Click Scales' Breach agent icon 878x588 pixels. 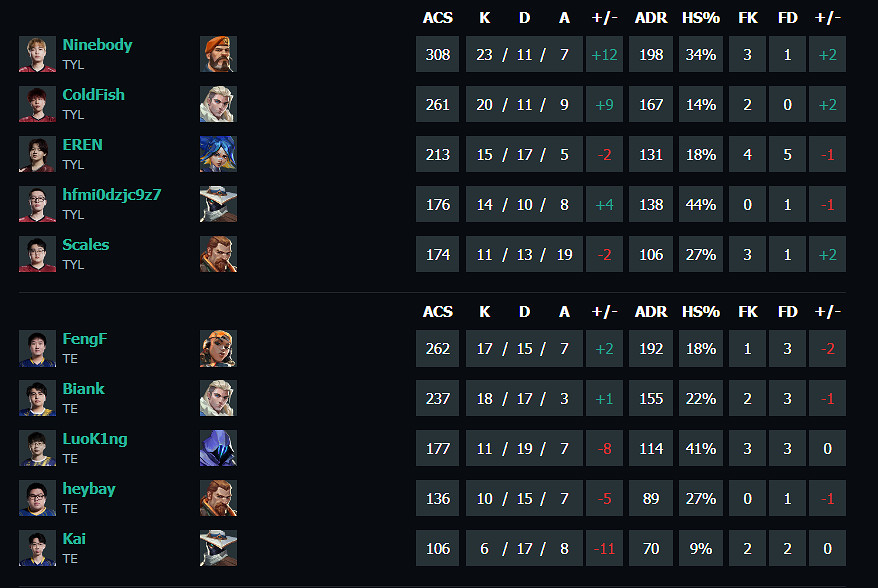pos(218,254)
